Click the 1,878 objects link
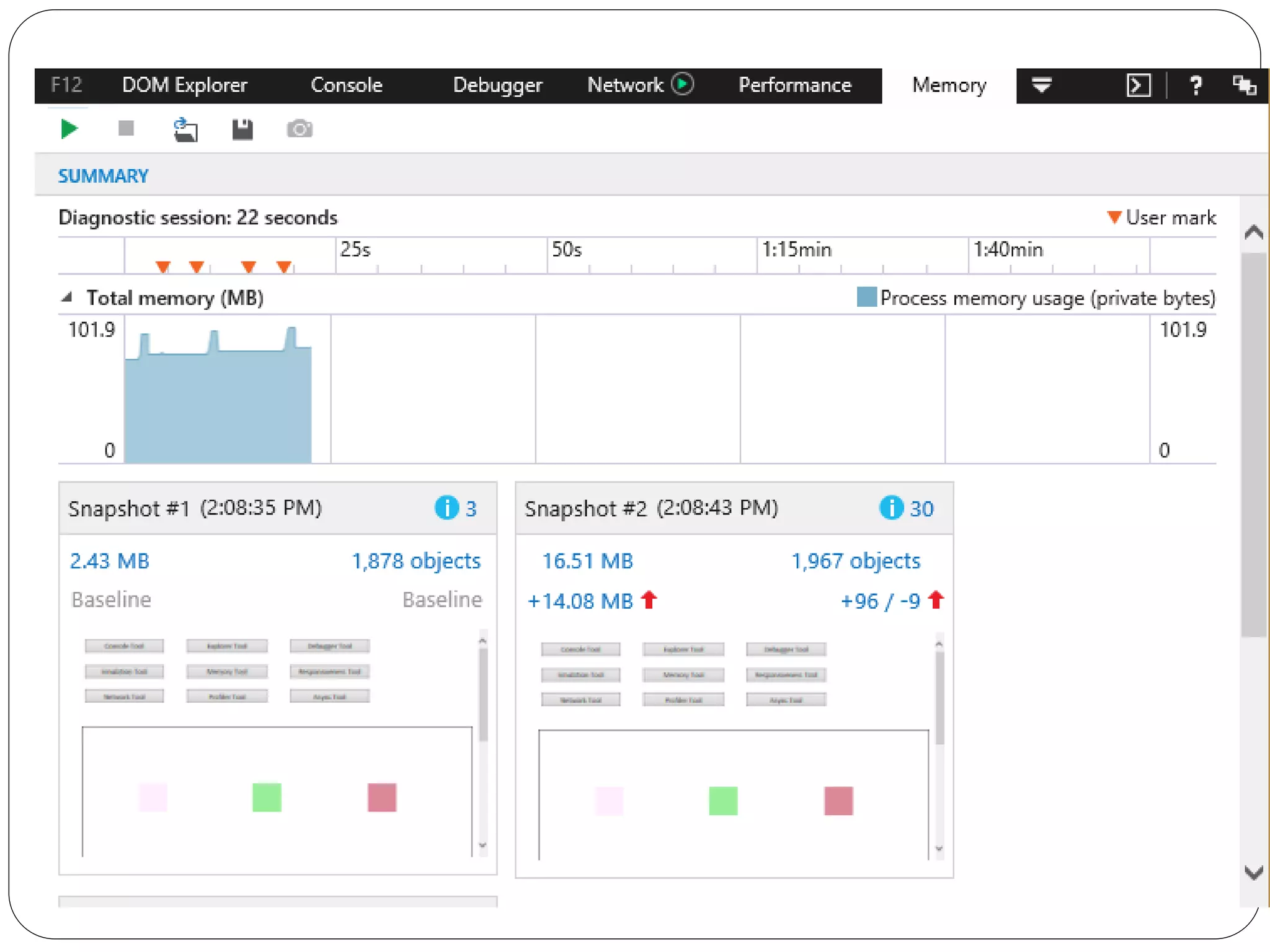Screen dimensions: 1270x952 pos(416,561)
